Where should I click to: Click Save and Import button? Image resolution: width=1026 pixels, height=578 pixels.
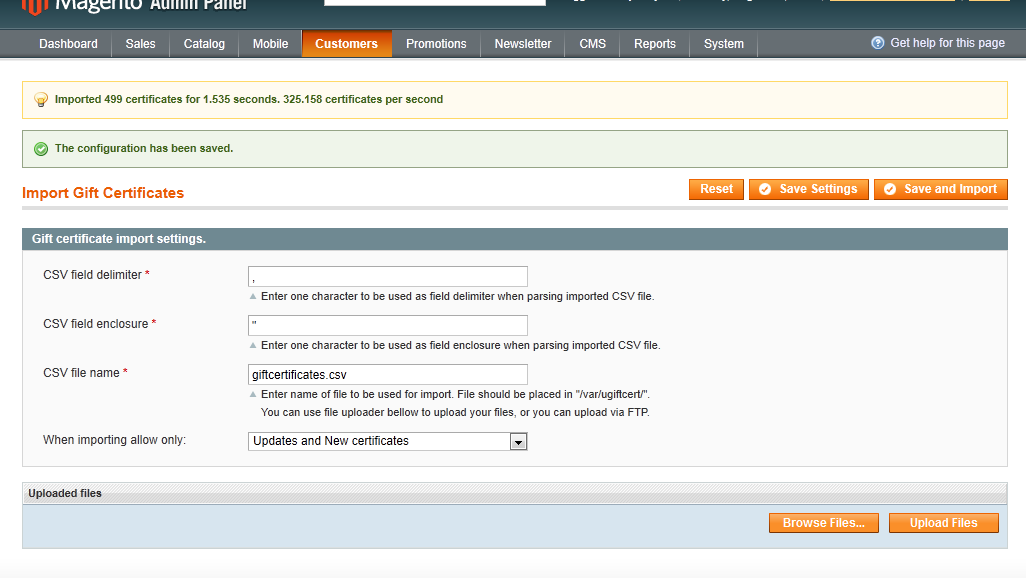tap(940, 189)
